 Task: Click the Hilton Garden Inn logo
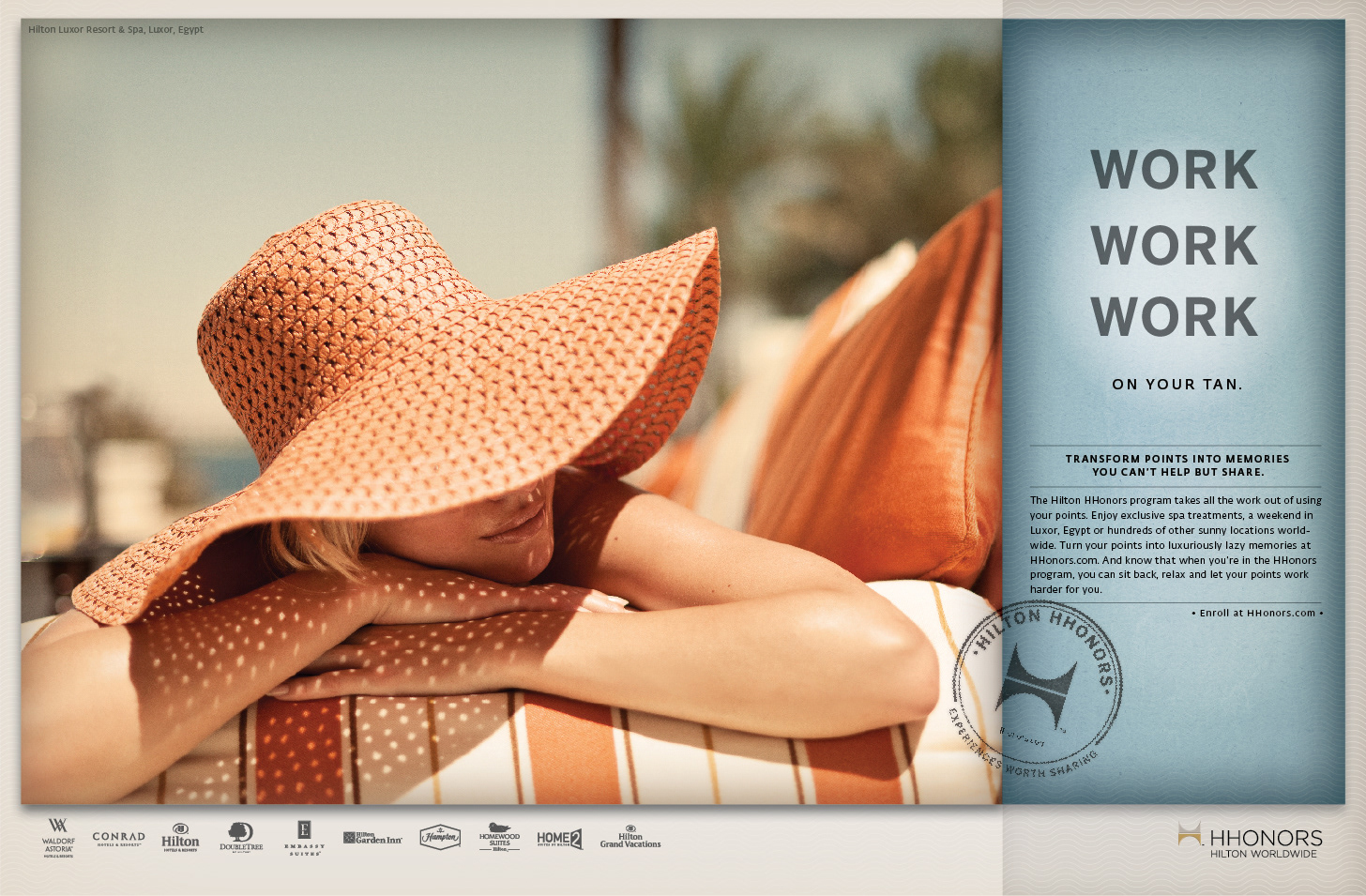pyautogui.click(x=372, y=838)
